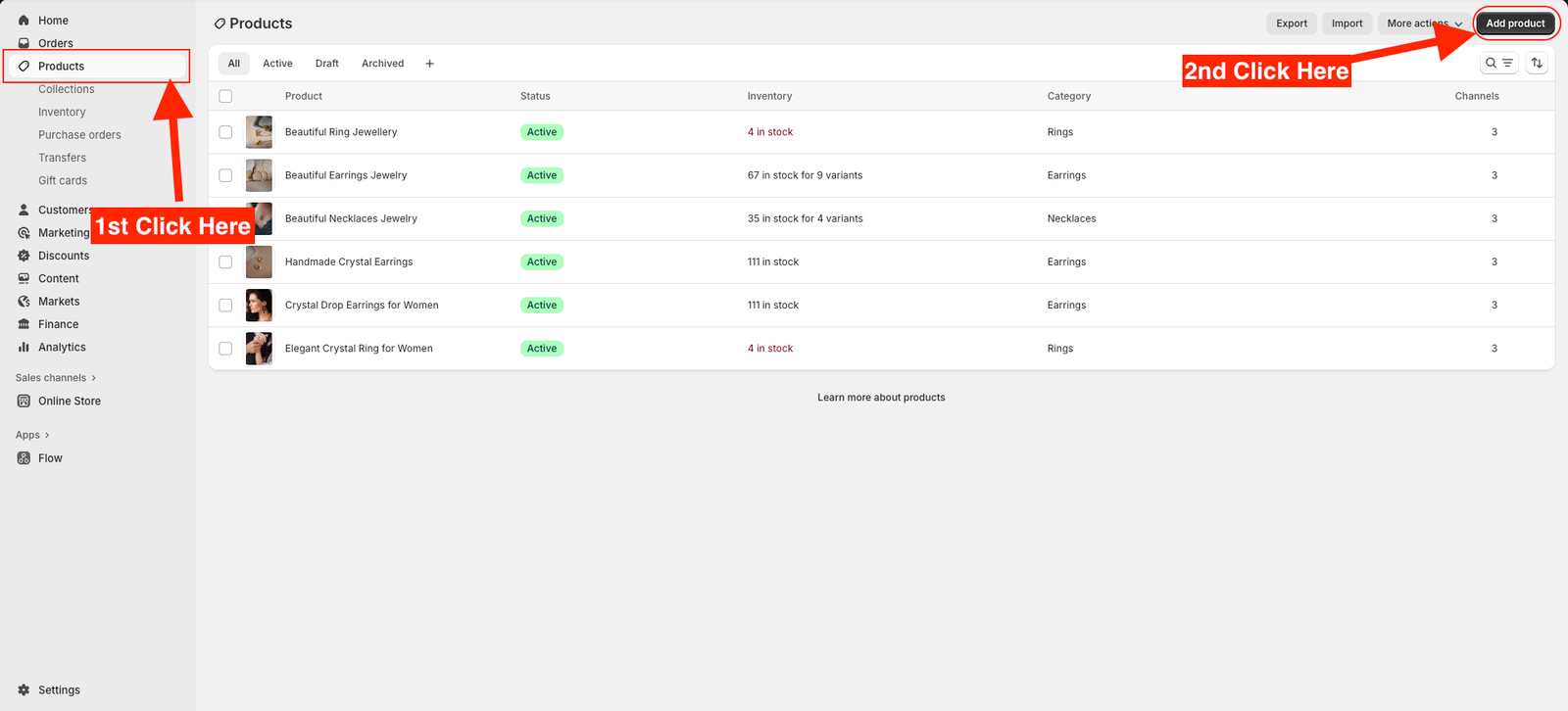Click the Analytics bar chart icon
This screenshot has height=711, width=1568.
coord(24,348)
